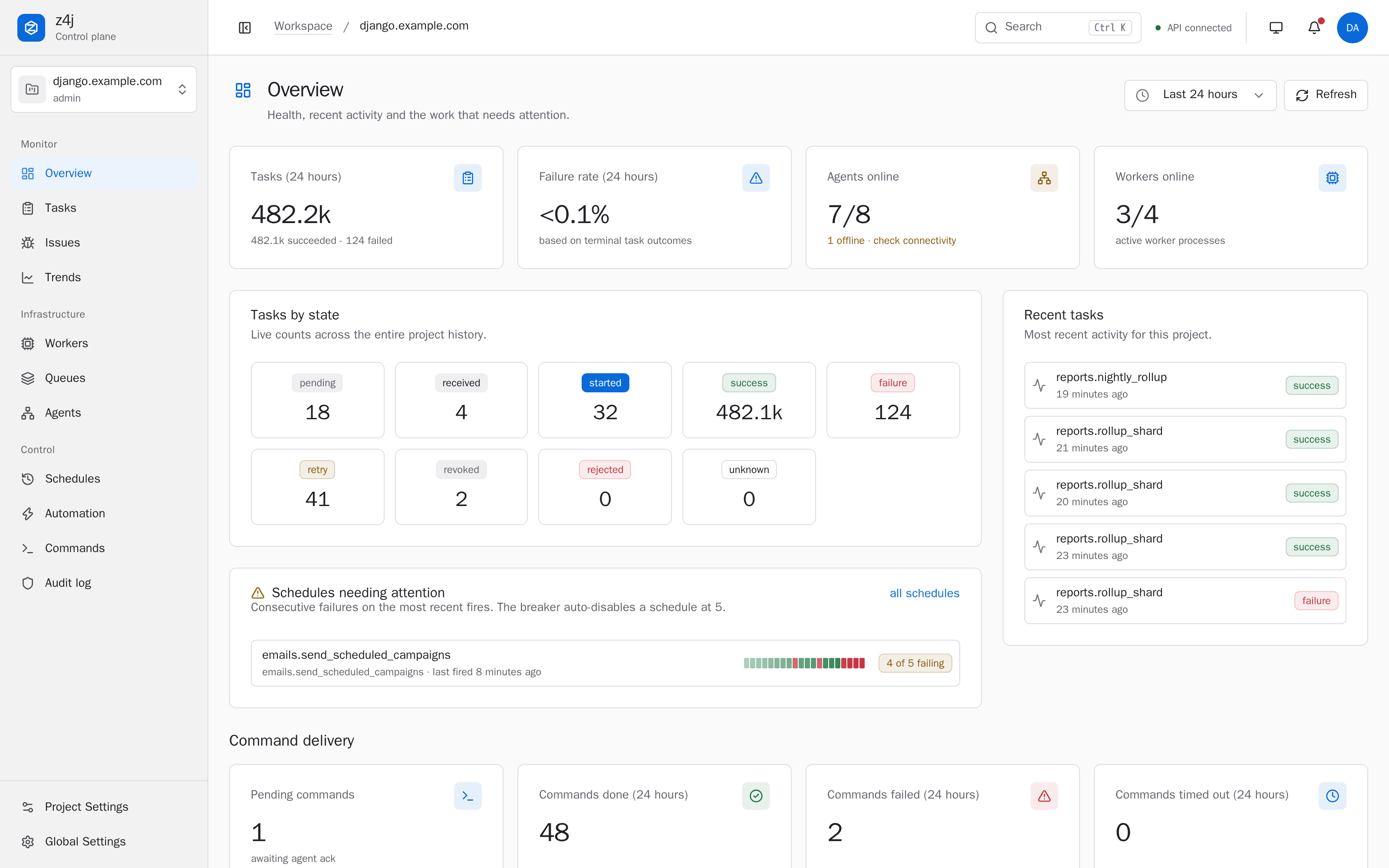
Task: Click the Refresh button
Action: [x=1325, y=95]
